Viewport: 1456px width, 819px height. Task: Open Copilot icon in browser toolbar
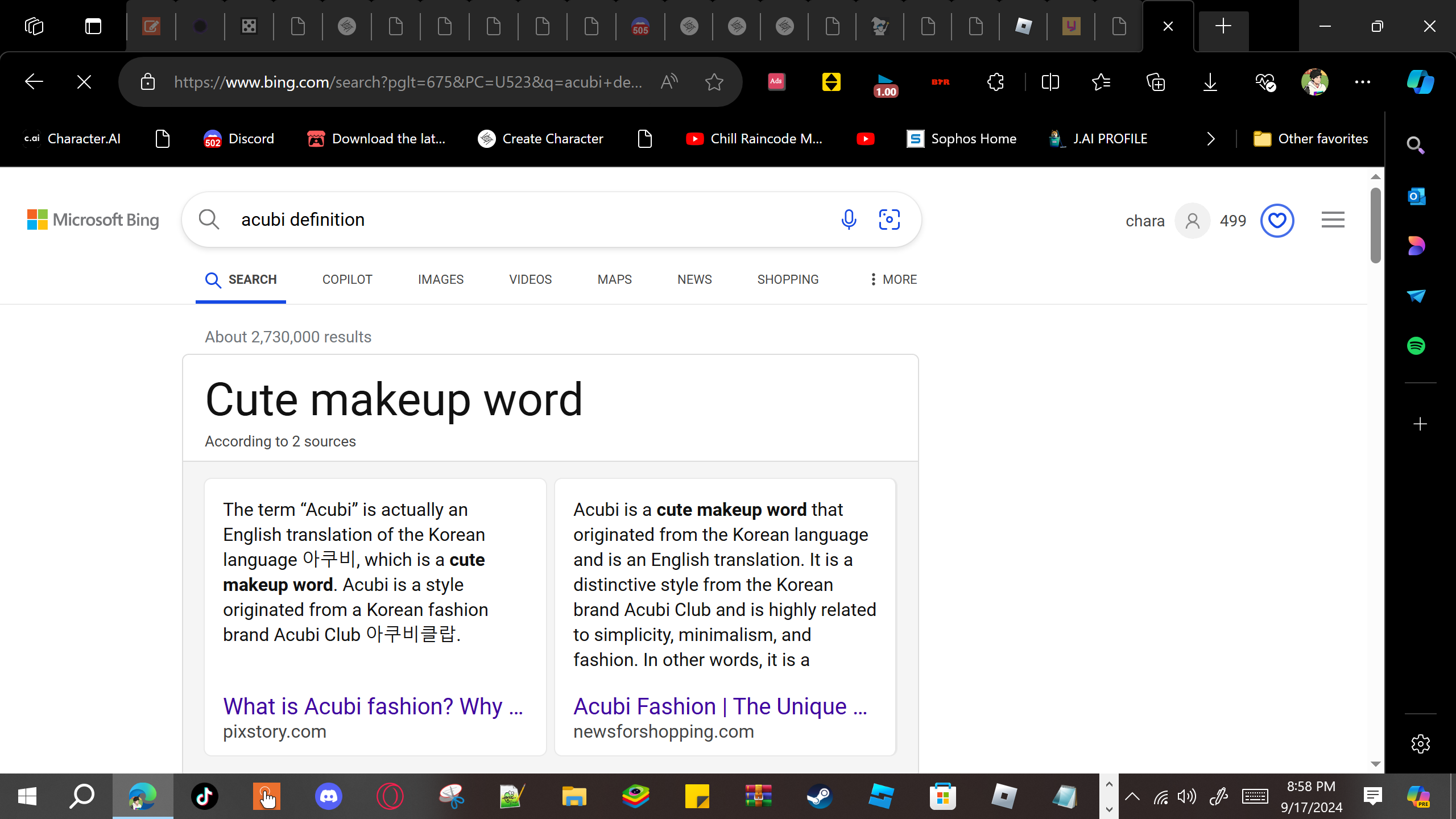pyautogui.click(x=1420, y=82)
